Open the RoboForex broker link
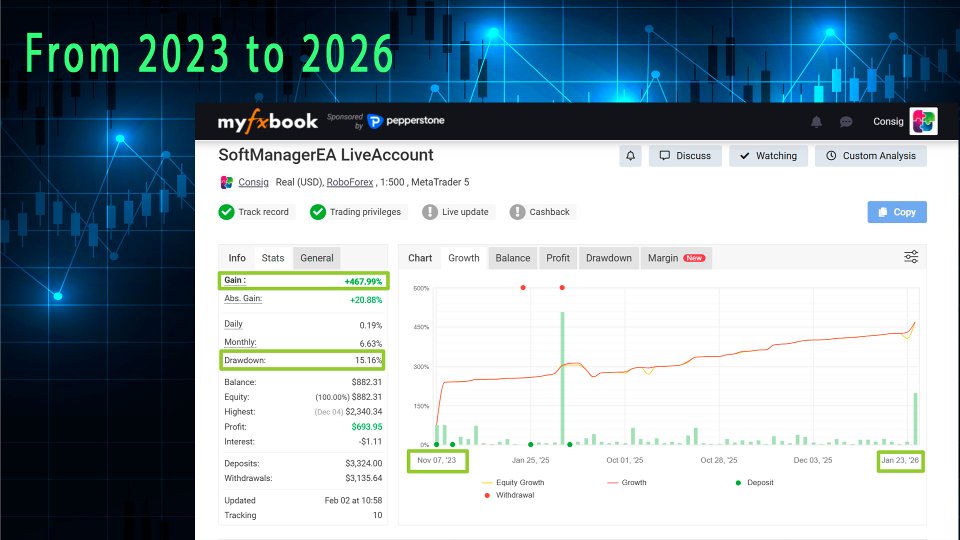960x540 pixels. [x=350, y=182]
